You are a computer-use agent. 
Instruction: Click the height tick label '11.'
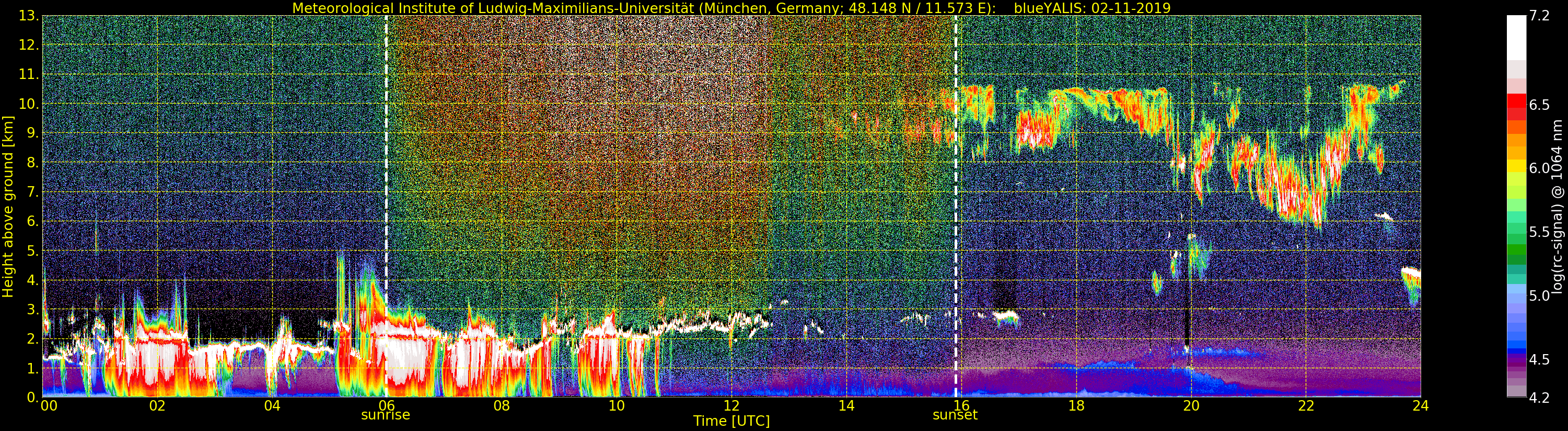coord(29,74)
